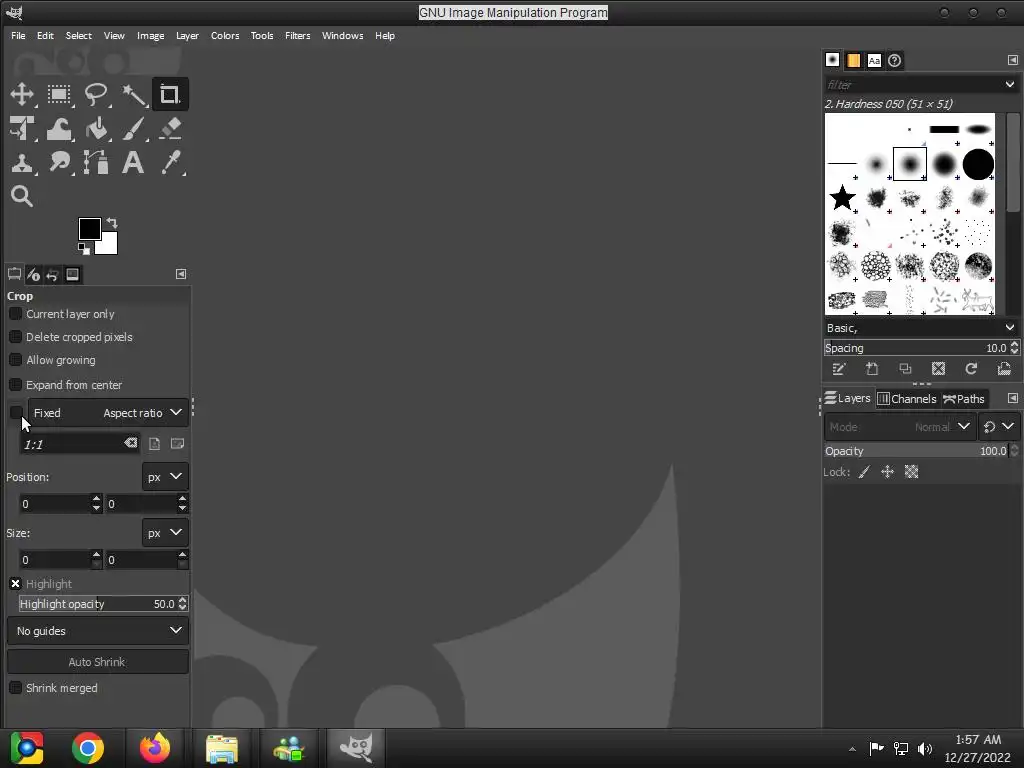Screen dimensions: 1024x768
Task: Select the Color Picker eyedropper tool
Action: [170, 162]
